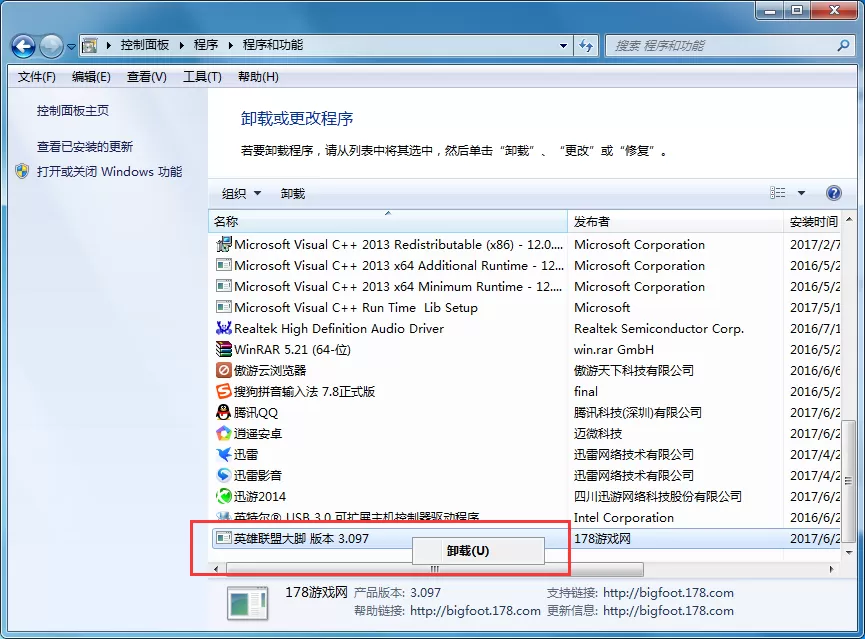
Task: Select the 迅雷 bird icon
Action: click(x=223, y=454)
